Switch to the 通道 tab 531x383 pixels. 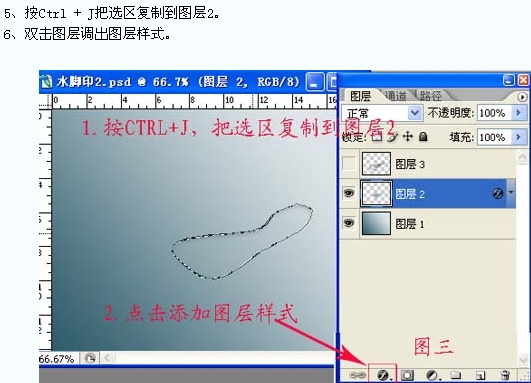[x=396, y=96]
